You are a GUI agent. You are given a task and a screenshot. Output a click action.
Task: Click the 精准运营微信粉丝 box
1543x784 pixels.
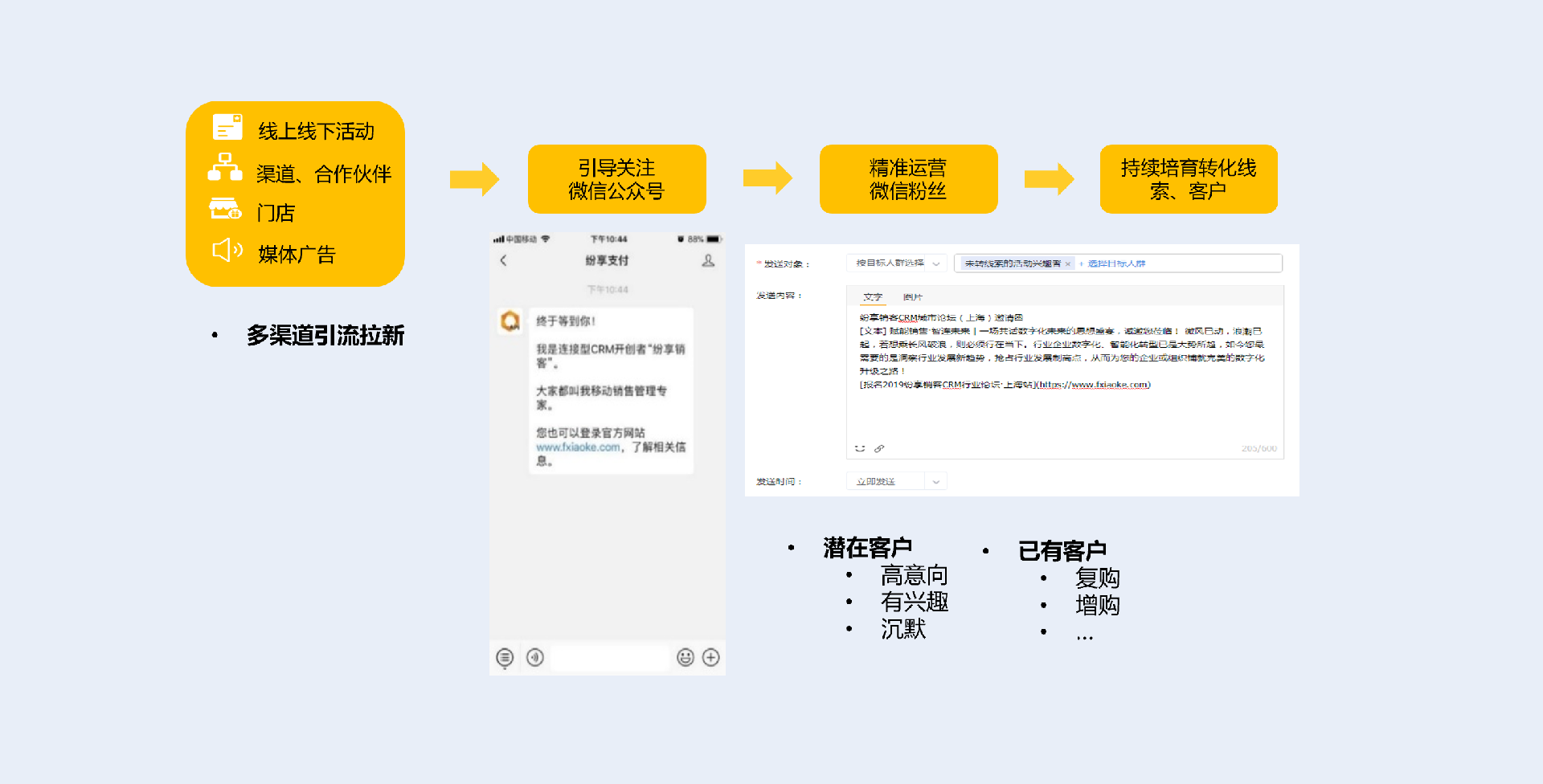click(x=908, y=179)
